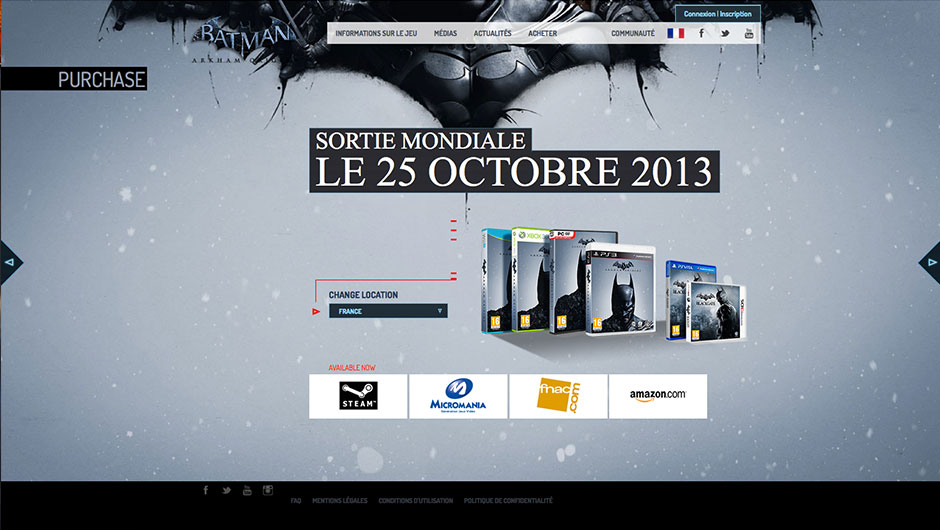Open the Communauté menu item

click(632, 34)
